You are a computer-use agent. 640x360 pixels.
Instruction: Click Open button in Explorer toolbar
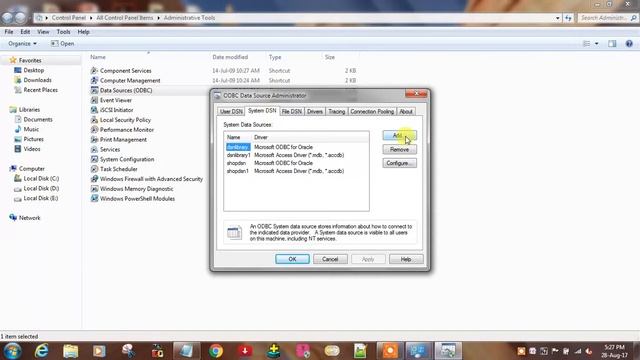pyautogui.click(x=62, y=43)
